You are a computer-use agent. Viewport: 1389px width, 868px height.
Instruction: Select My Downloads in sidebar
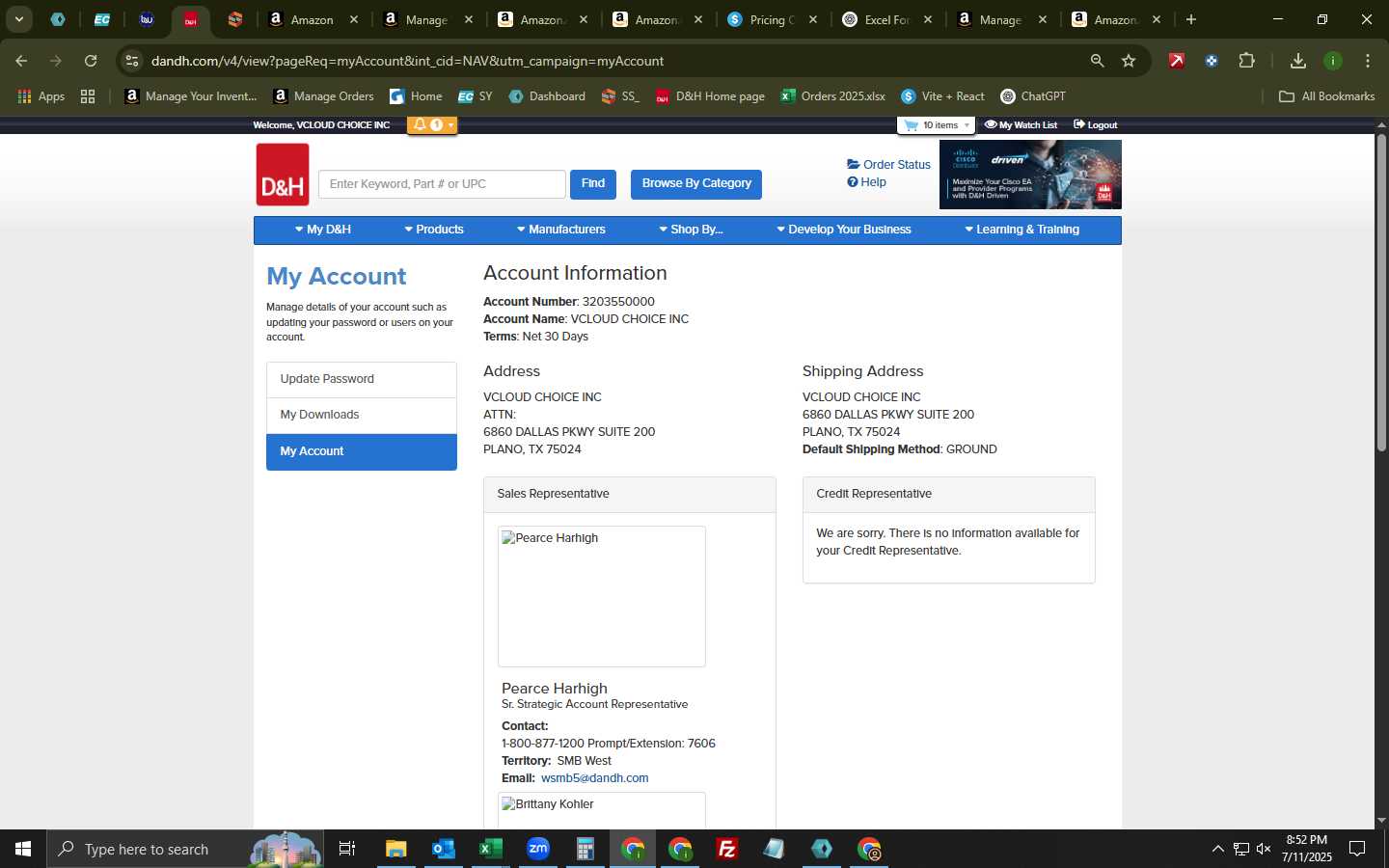pyautogui.click(x=362, y=415)
